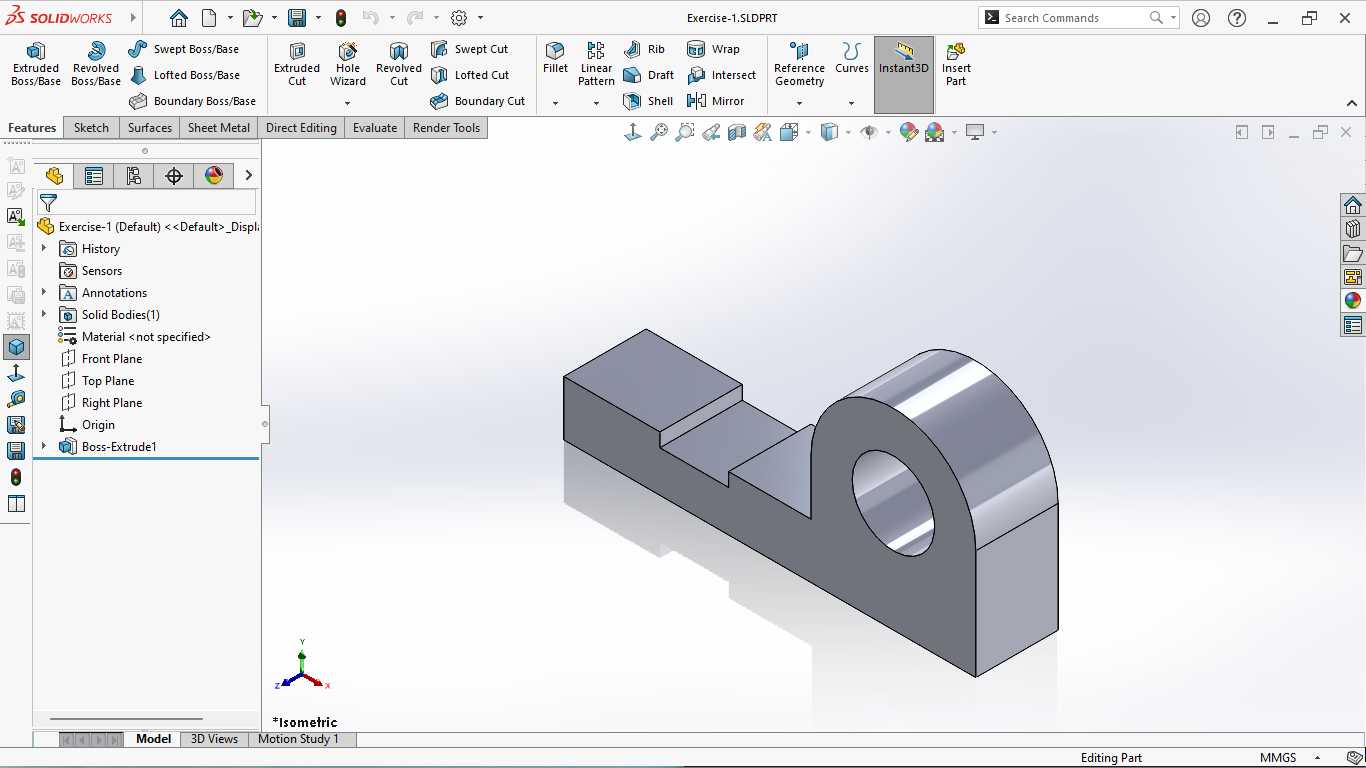Screen dimensions: 1366x768
Task: Open the Hole Wizard dropdown arrow
Action: 348,103
